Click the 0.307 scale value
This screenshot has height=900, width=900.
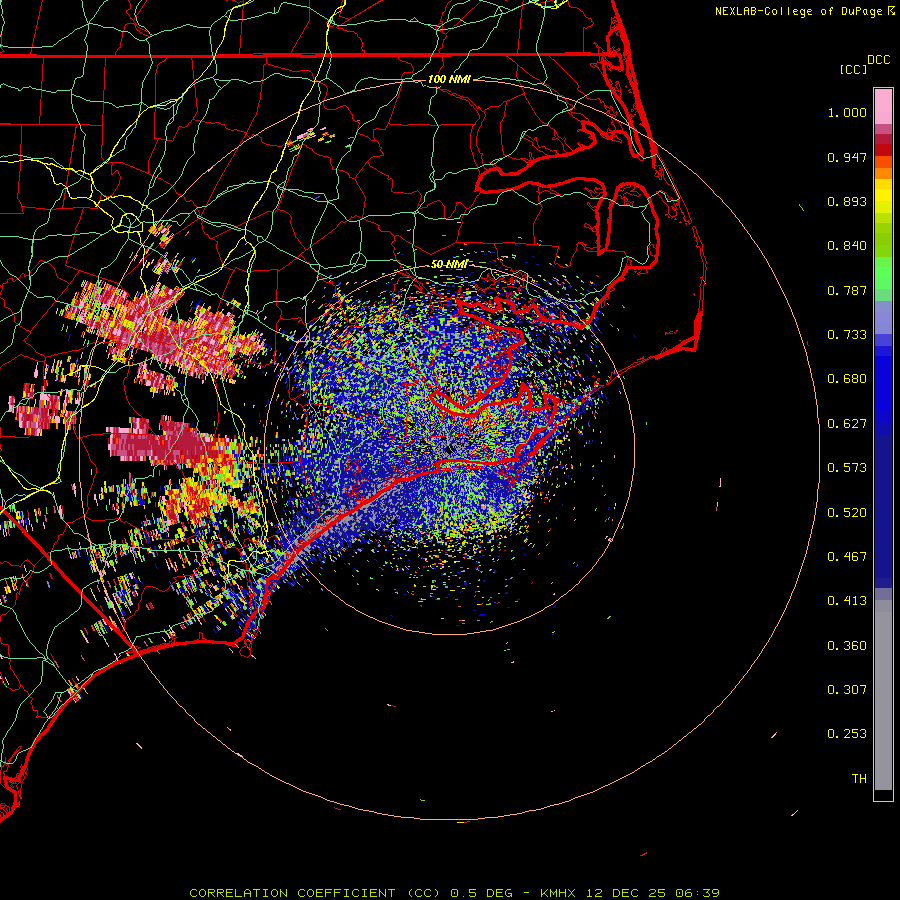pyautogui.click(x=847, y=690)
